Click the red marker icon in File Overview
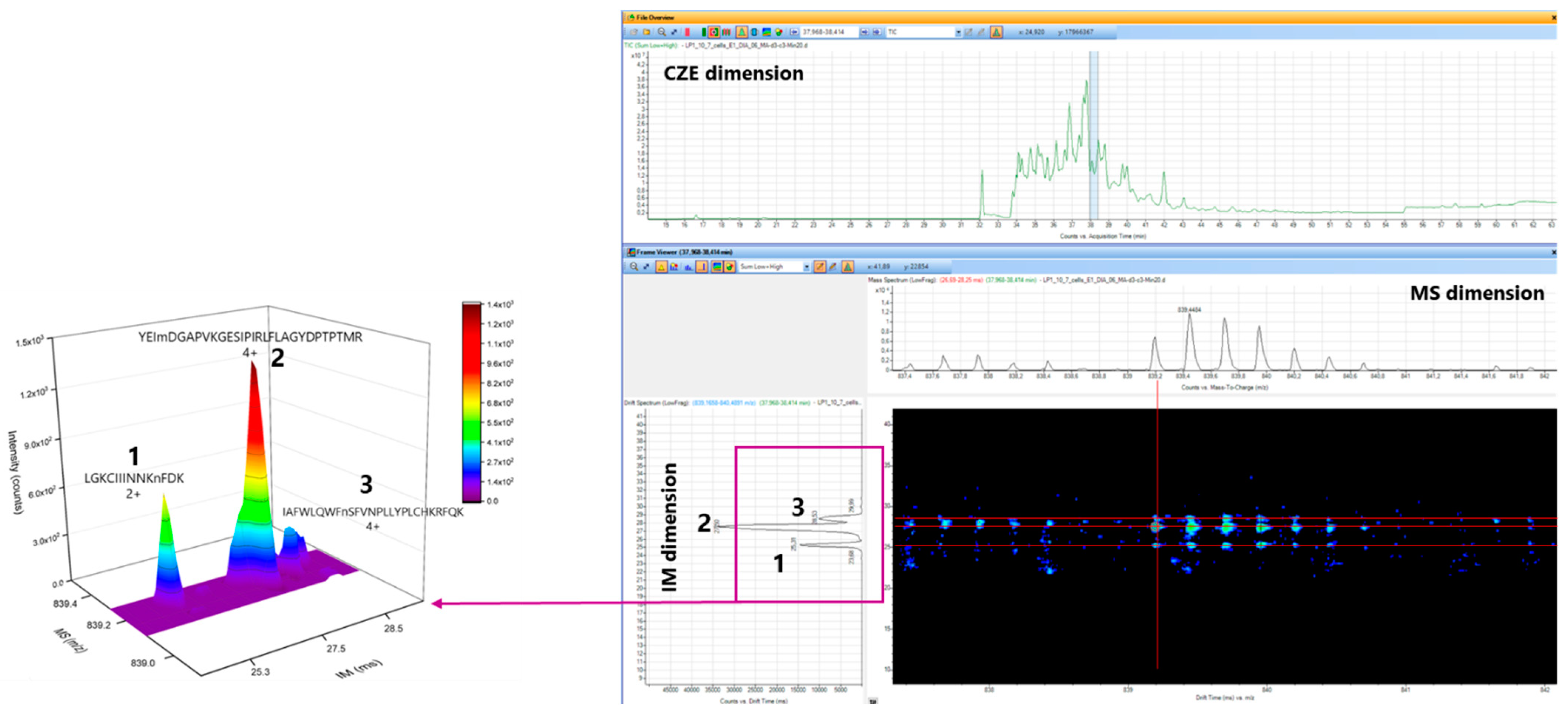 tap(687, 32)
